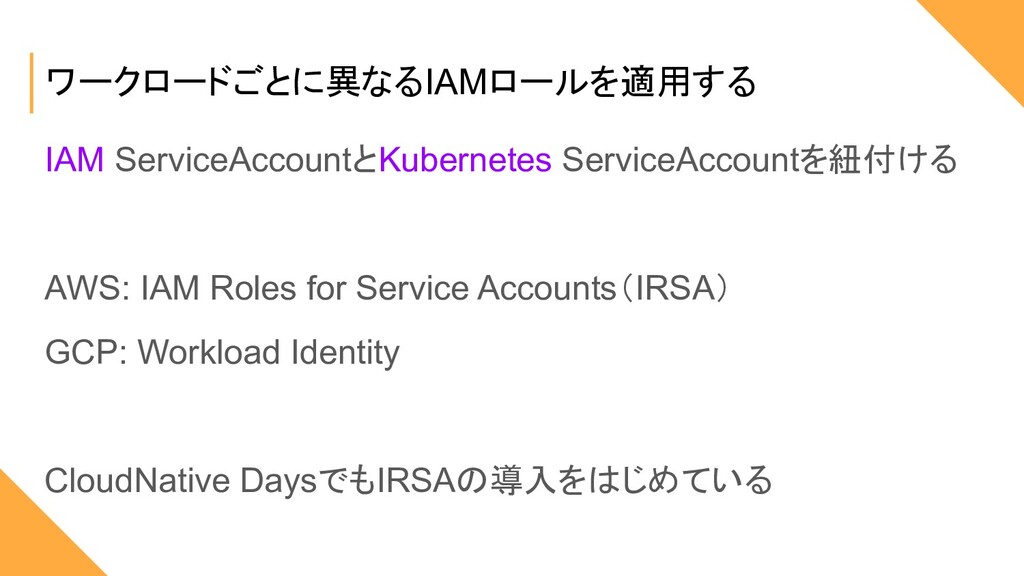Viewport: 1024px width, 576px height.
Task: Click the orange vertical bar beside title
Action: click(31, 83)
